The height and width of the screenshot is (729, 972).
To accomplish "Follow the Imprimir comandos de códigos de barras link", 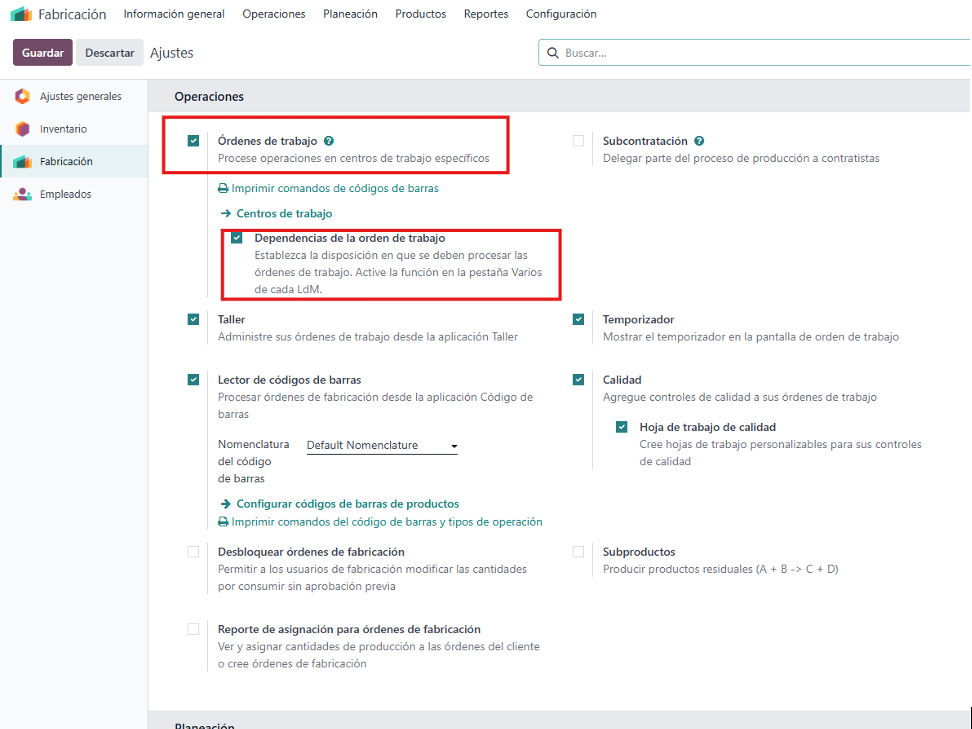I will coord(335,188).
